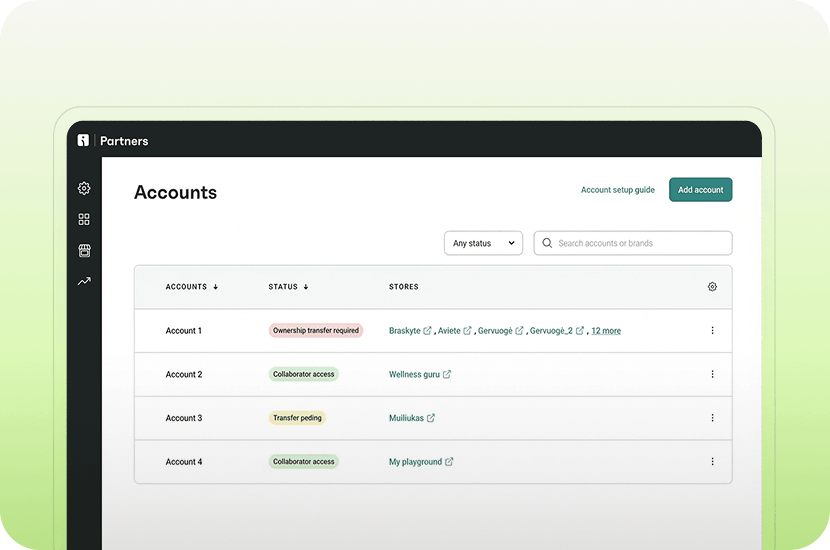Open the three-dot menu for Account 3

coord(712,418)
